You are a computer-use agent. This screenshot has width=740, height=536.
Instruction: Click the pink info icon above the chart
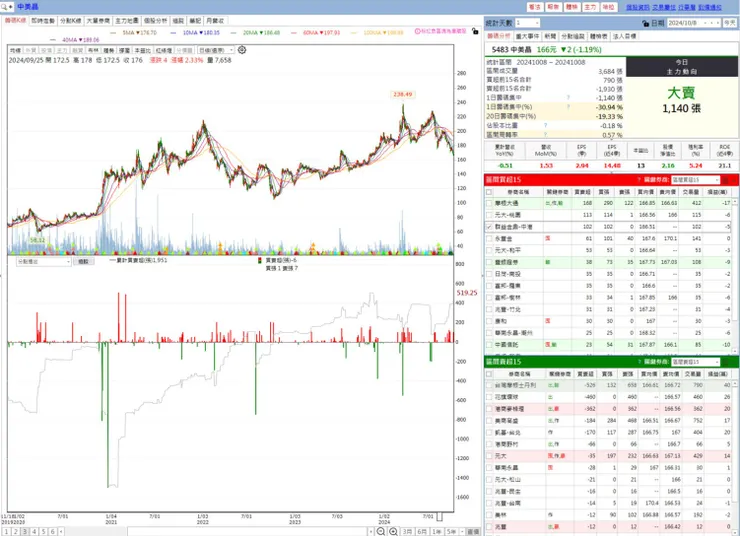click(x=418, y=31)
